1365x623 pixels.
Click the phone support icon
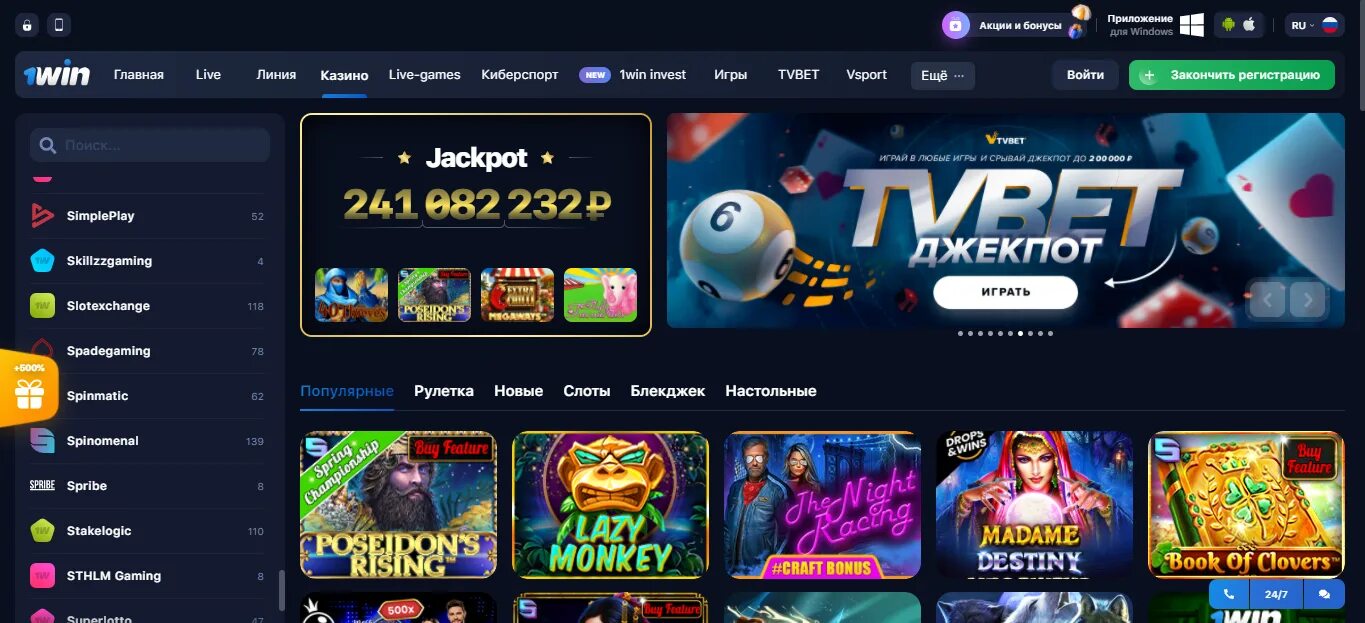coord(1229,594)
